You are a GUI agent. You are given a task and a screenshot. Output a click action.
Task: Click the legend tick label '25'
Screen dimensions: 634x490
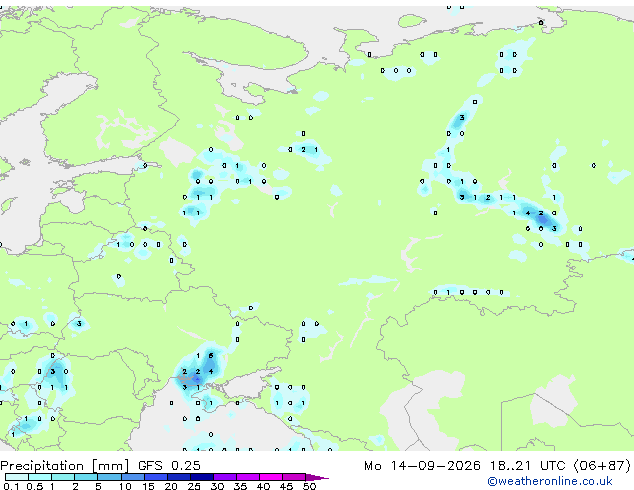point(194,486)
